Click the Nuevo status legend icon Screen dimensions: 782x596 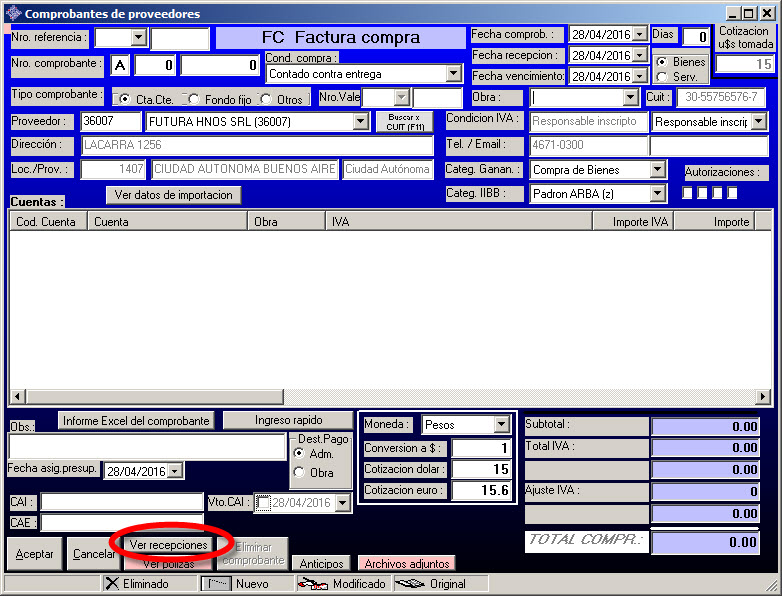coord(216,584)
